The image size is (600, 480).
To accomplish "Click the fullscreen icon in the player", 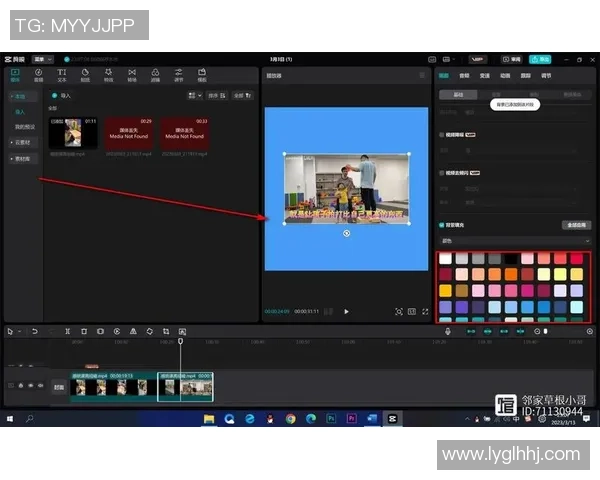I will (425, 312).
